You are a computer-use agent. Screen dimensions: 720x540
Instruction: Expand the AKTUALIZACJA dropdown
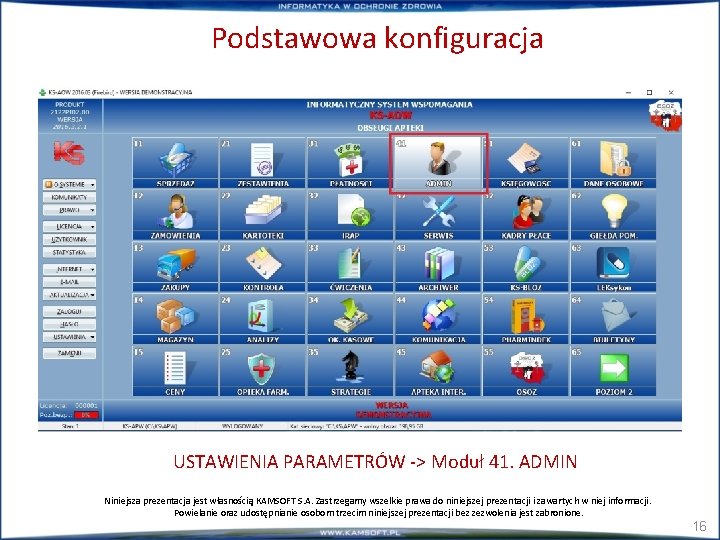pyautogui.click(x=69, y=295)
